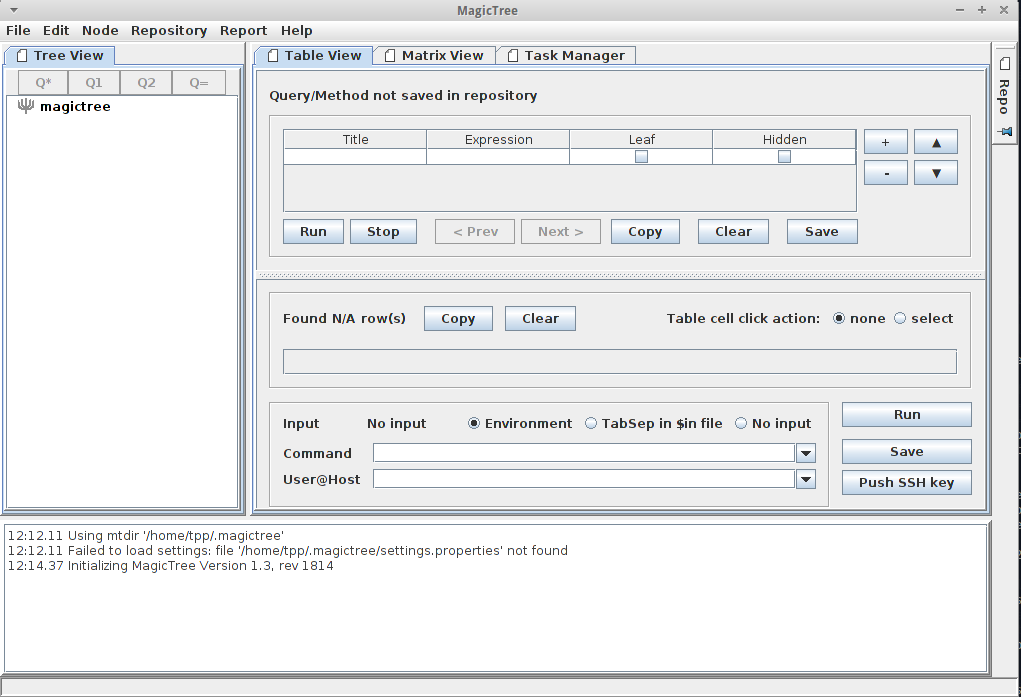
Task: Open the User@Host dropdown arrow
Action: 806,479
